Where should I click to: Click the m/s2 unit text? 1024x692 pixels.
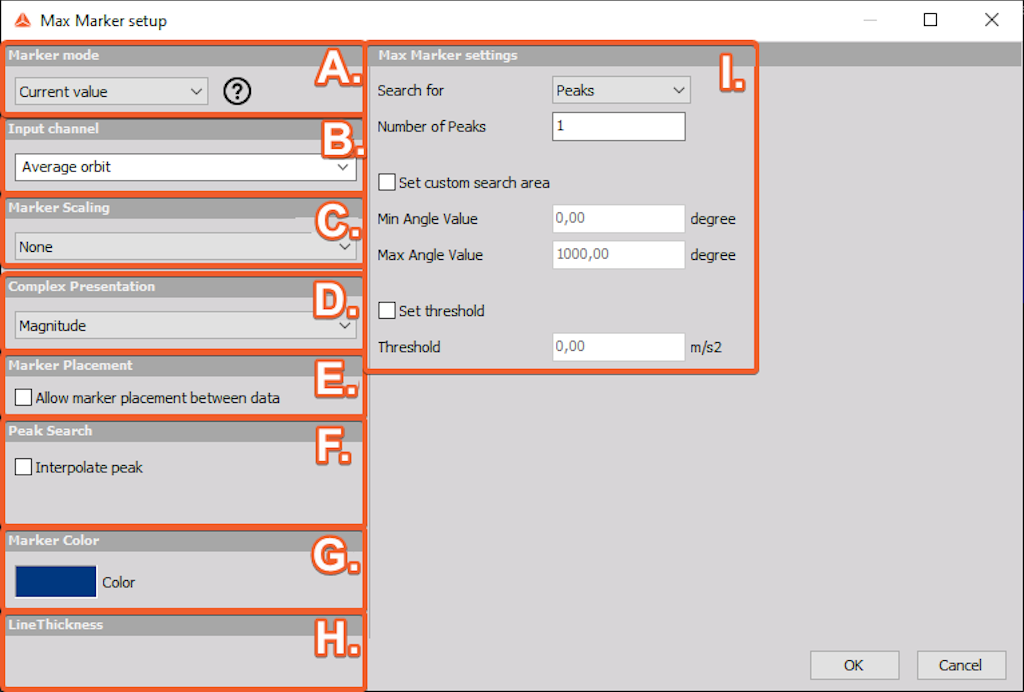point(706,347)
